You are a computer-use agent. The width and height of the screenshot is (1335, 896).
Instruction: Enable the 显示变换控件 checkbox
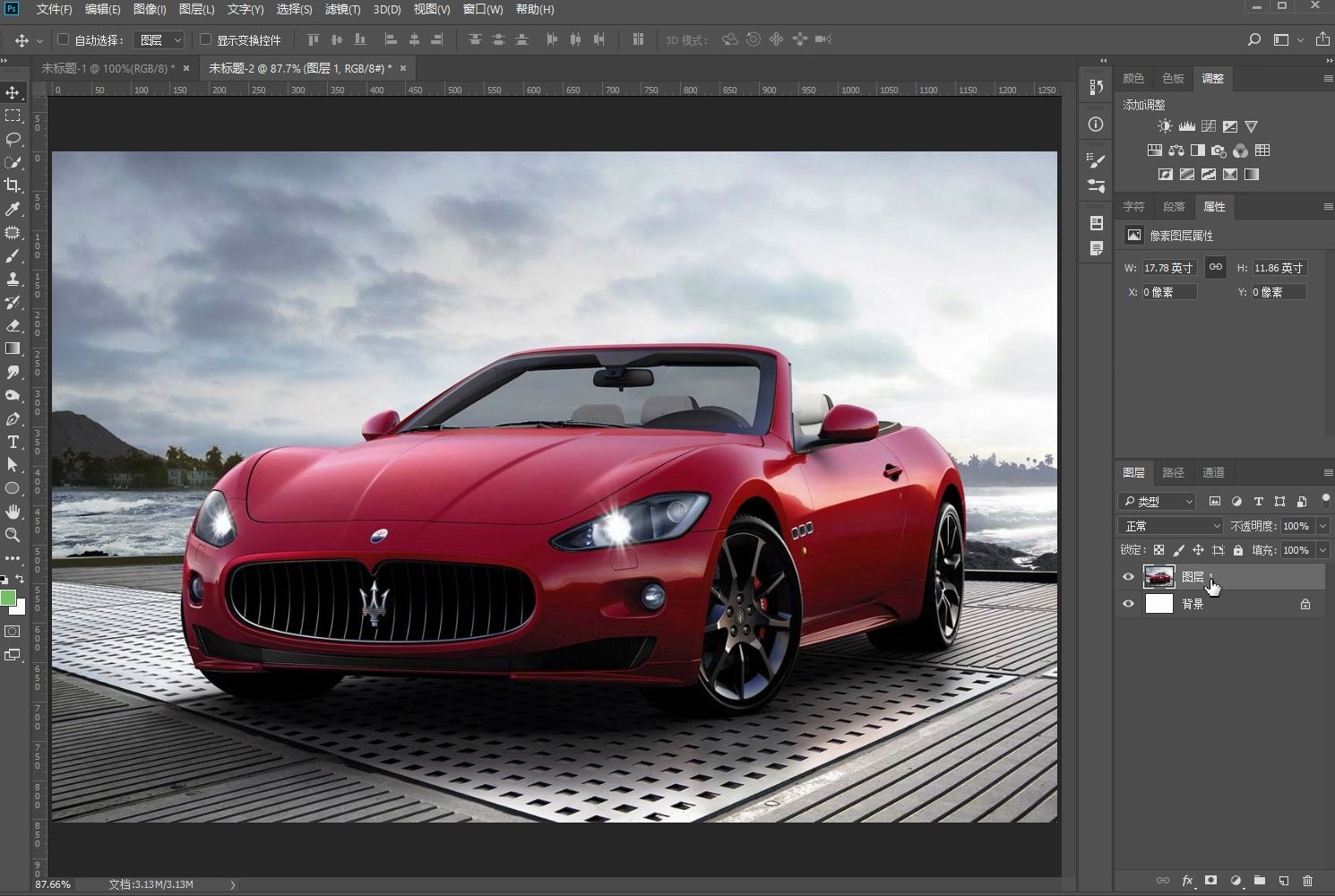[205, 39]
